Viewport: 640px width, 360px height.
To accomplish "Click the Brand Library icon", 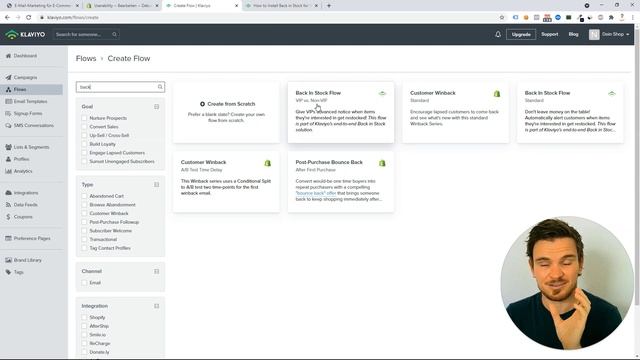I will [x=9, y=260].
